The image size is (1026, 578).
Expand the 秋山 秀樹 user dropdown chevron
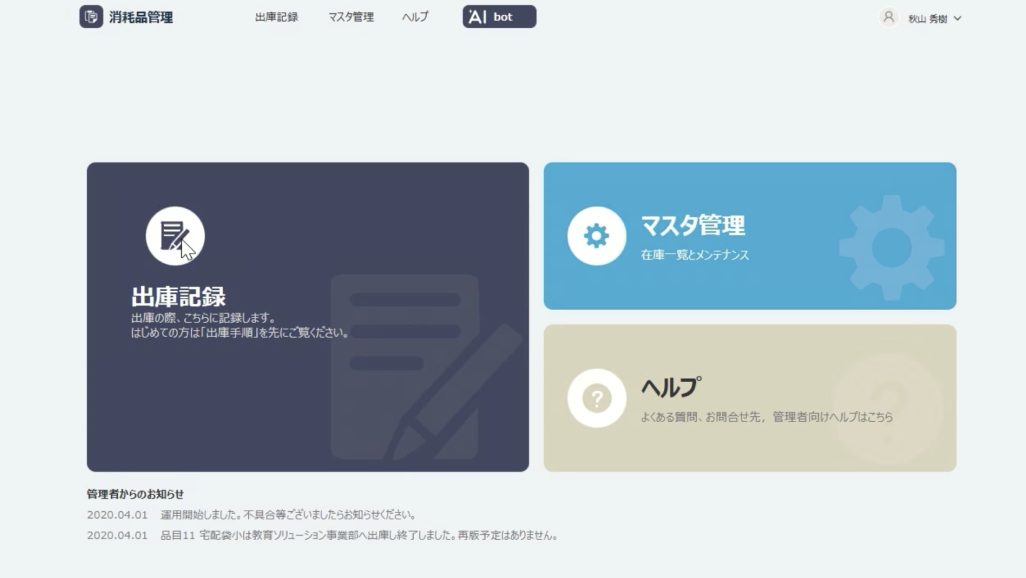957,18
